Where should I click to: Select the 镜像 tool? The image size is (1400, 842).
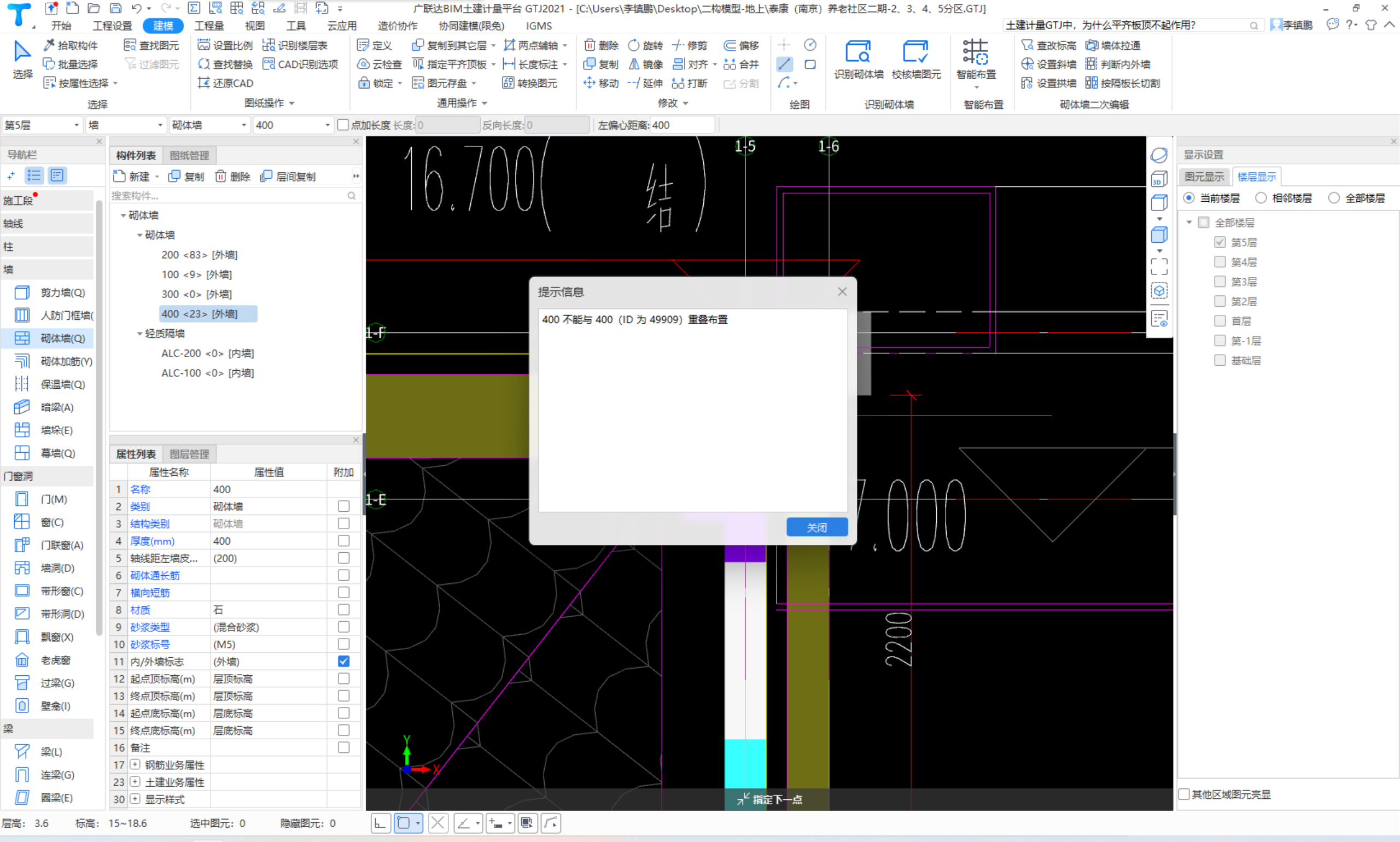point(645,64)
